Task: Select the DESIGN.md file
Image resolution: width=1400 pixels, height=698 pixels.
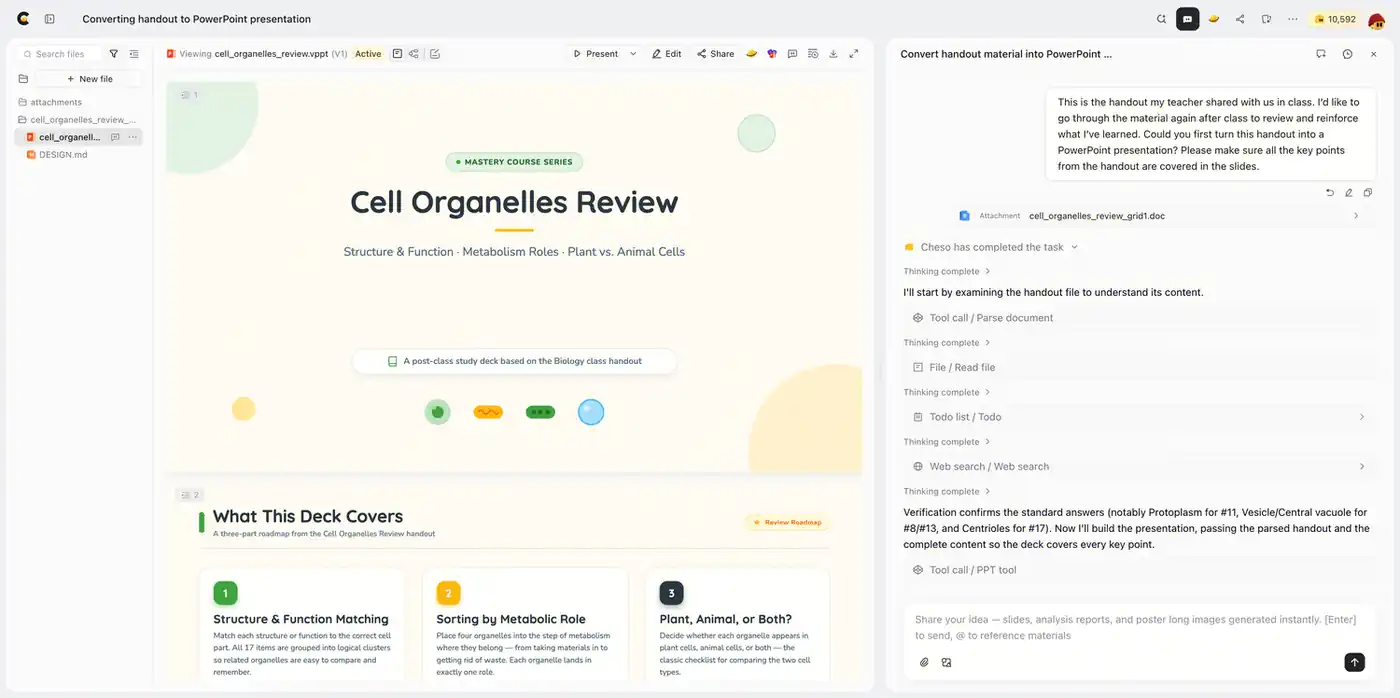Action: click(63, 155)
